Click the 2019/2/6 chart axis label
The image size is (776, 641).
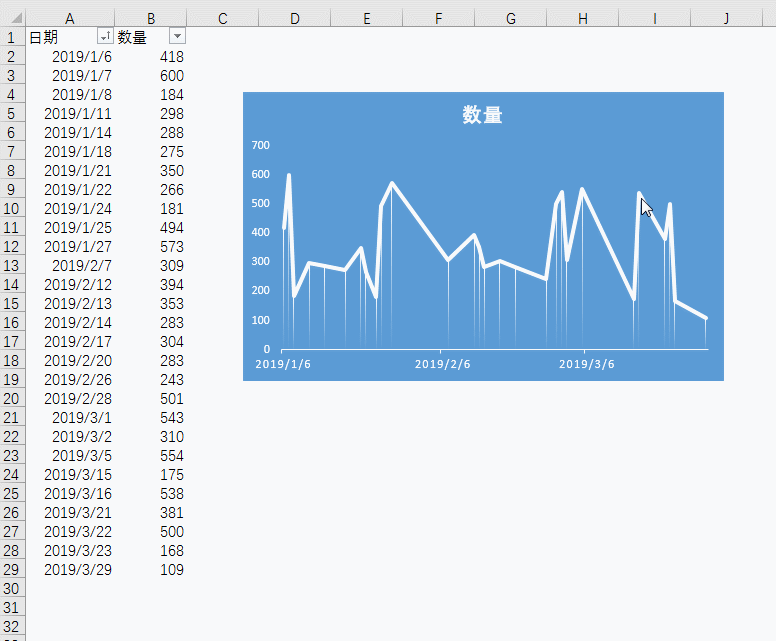click(442, 364)
